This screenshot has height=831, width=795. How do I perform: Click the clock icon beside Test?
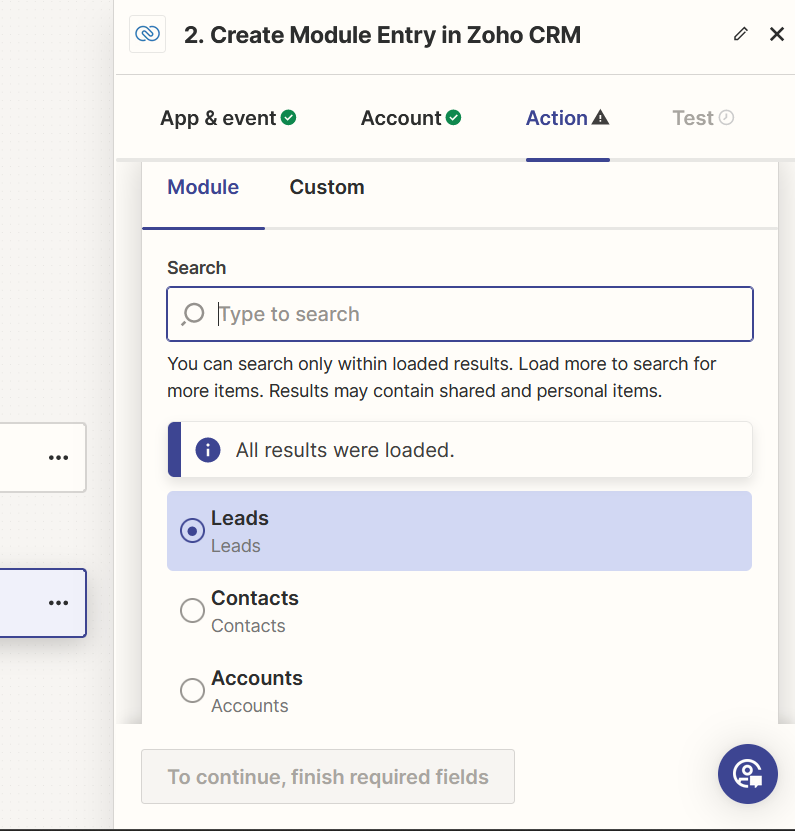pos(727,118)
